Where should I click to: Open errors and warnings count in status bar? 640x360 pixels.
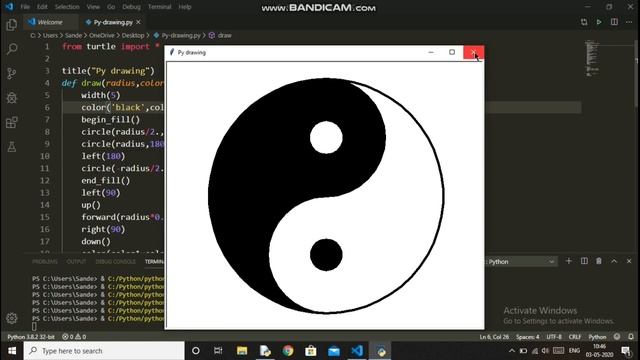tap(74, 337)
